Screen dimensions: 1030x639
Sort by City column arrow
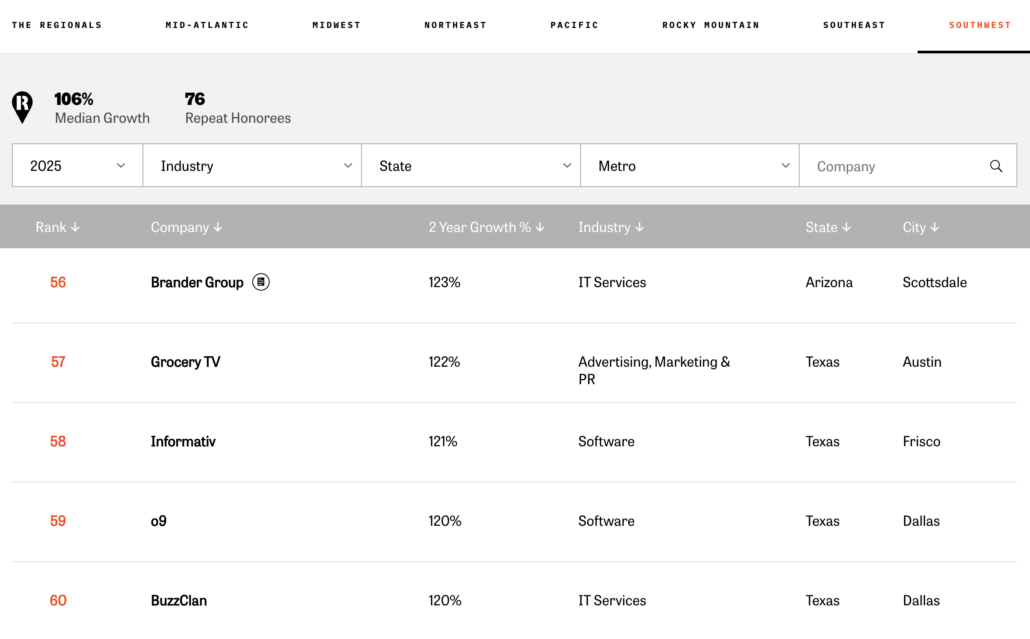click(x=934, y=227)
